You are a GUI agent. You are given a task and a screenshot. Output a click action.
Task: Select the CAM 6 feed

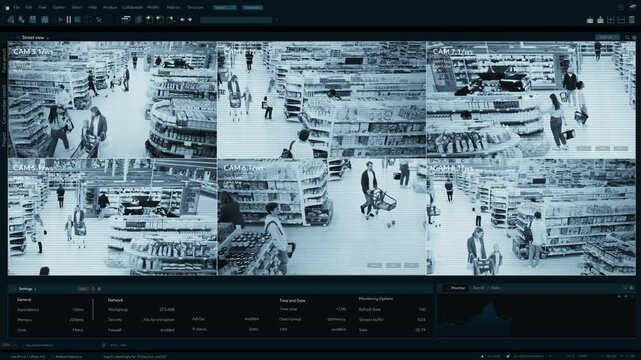pyautogui.click(x=322, y=217)
